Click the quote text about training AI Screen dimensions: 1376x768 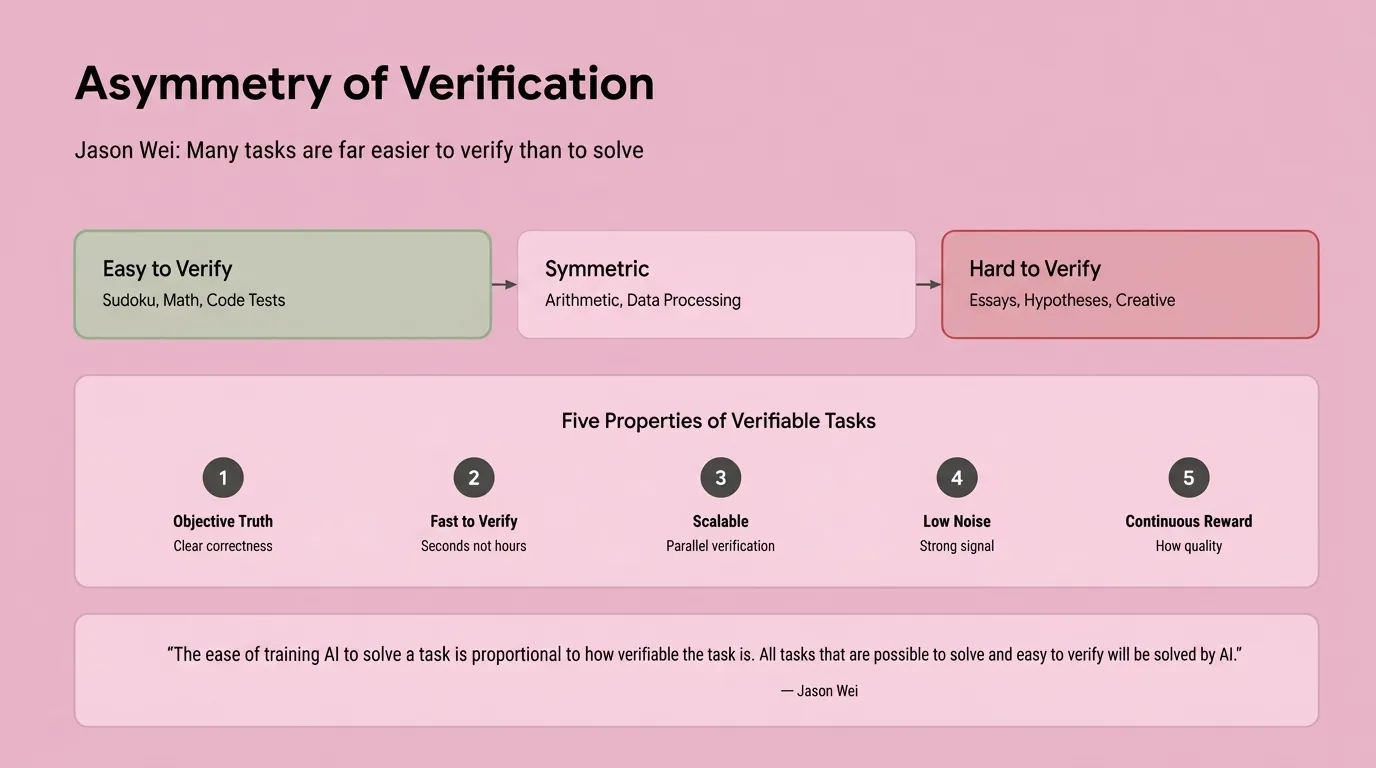(704, 655)
